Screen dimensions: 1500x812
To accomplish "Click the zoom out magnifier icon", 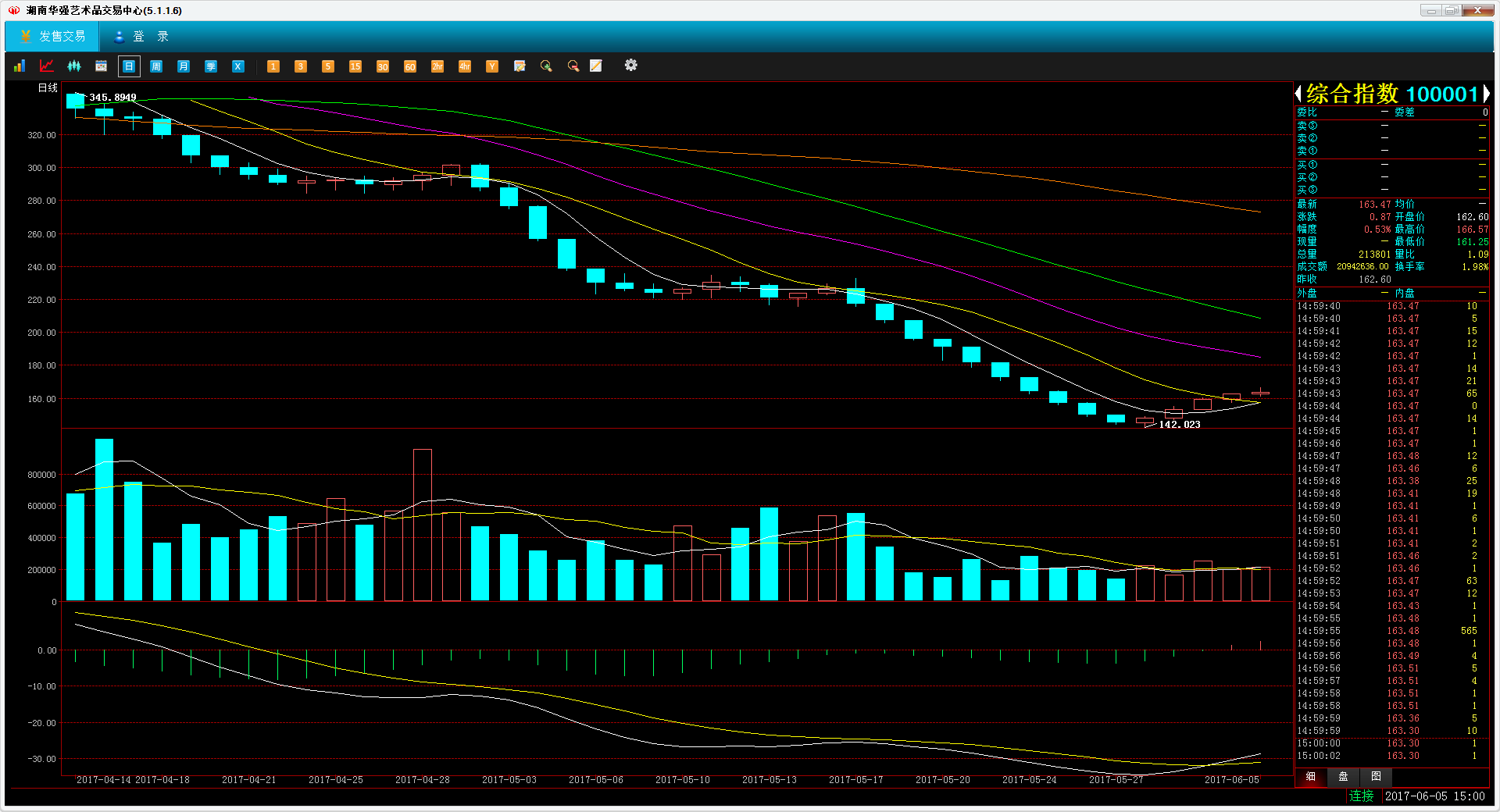I will coord(573,66).
